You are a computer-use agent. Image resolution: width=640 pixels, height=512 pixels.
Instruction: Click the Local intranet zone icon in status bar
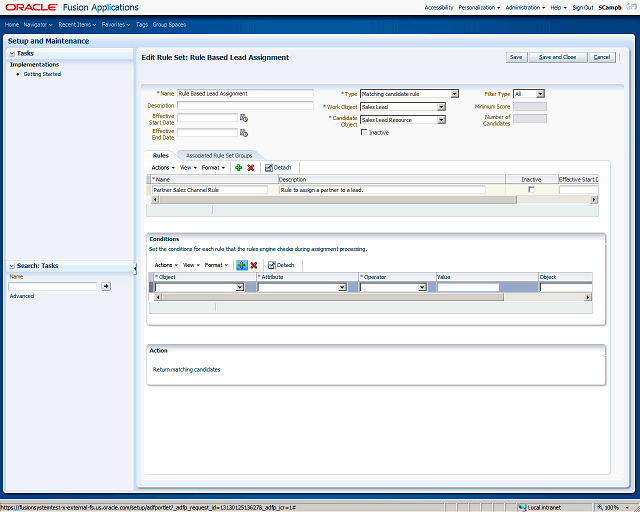click(x=522, y=508)
